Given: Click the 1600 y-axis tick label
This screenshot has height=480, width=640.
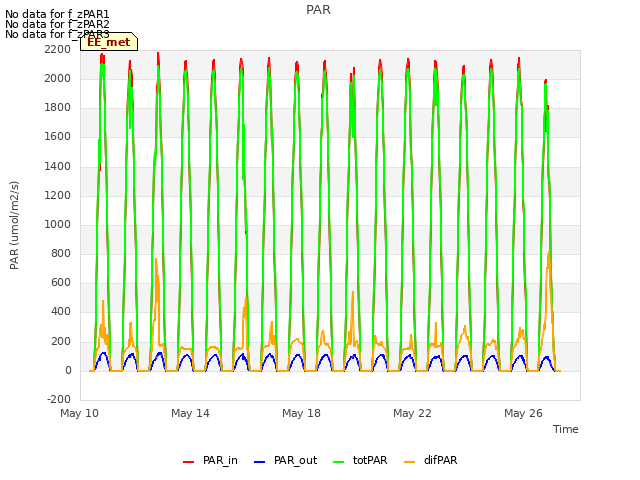Looking at the screenshot, I should [58, 137].
